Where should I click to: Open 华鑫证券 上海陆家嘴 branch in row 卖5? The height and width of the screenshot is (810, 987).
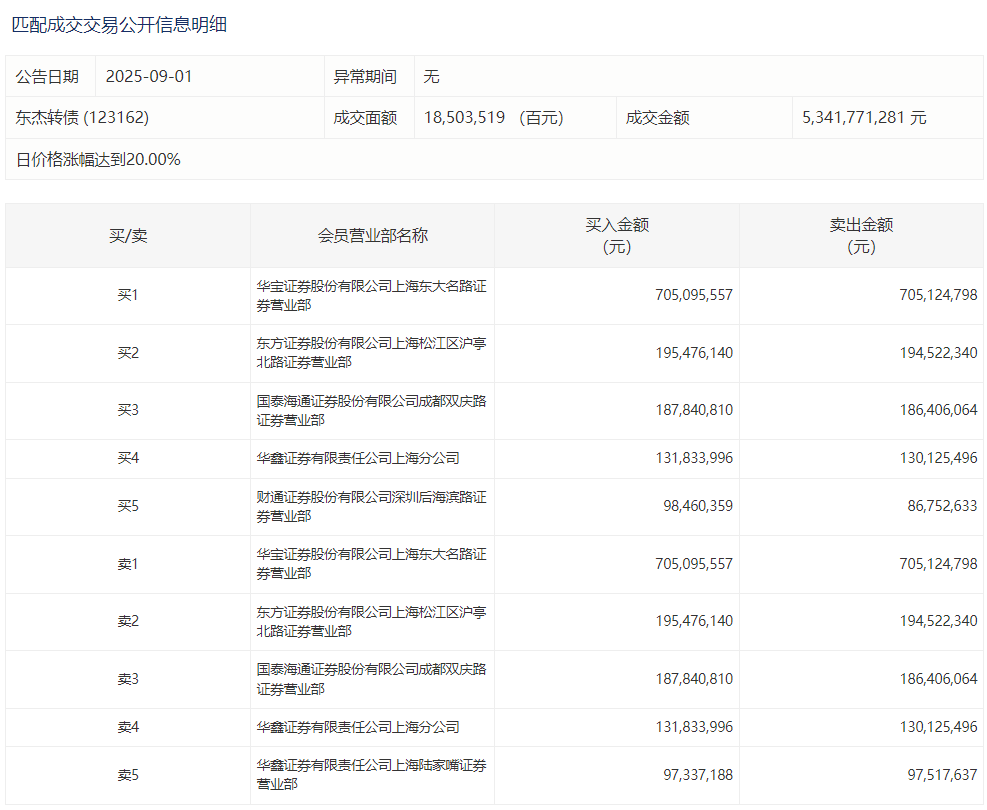[x=371, y=775]
